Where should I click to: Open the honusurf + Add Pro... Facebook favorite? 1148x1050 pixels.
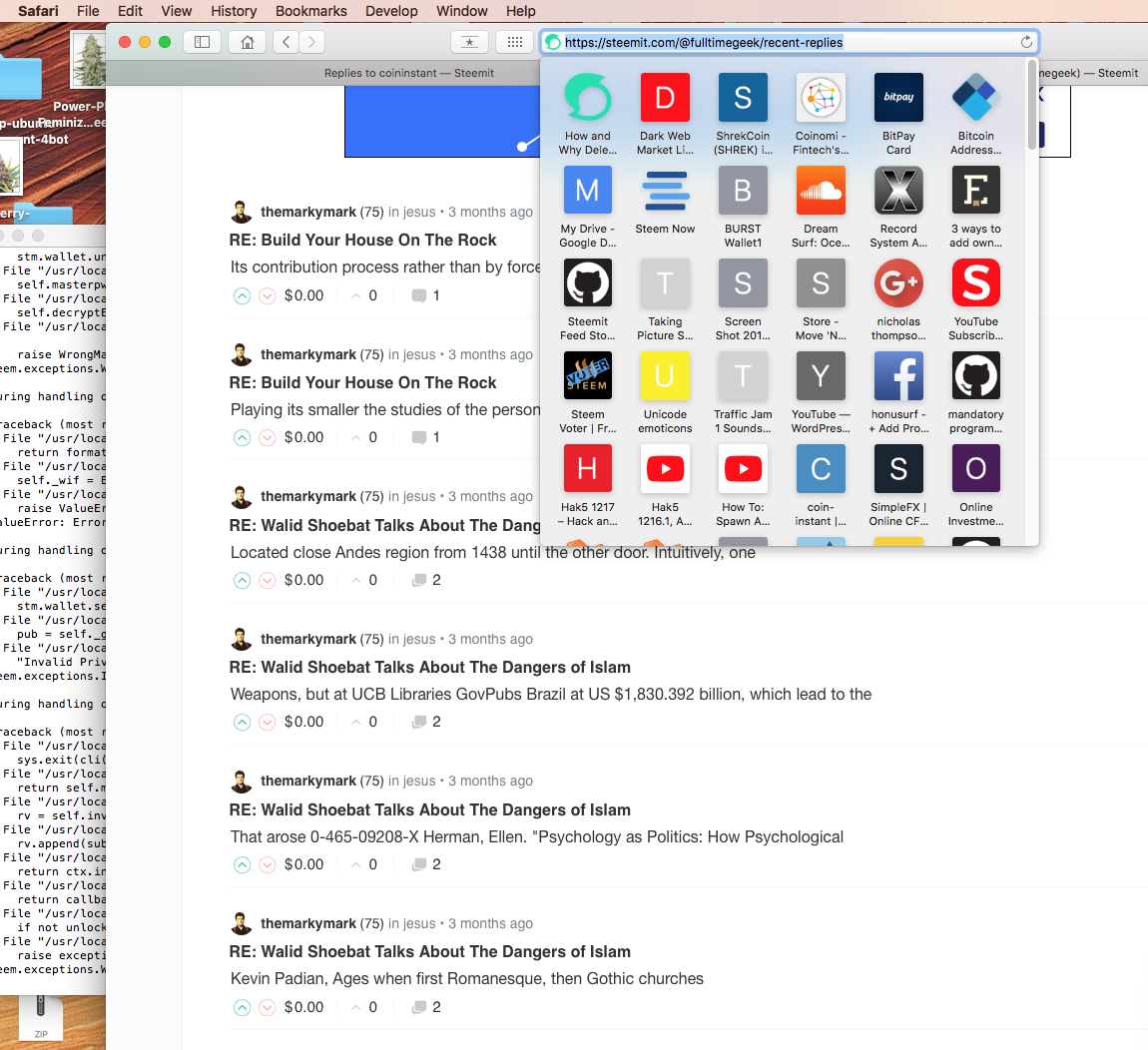tap(898, 392)
